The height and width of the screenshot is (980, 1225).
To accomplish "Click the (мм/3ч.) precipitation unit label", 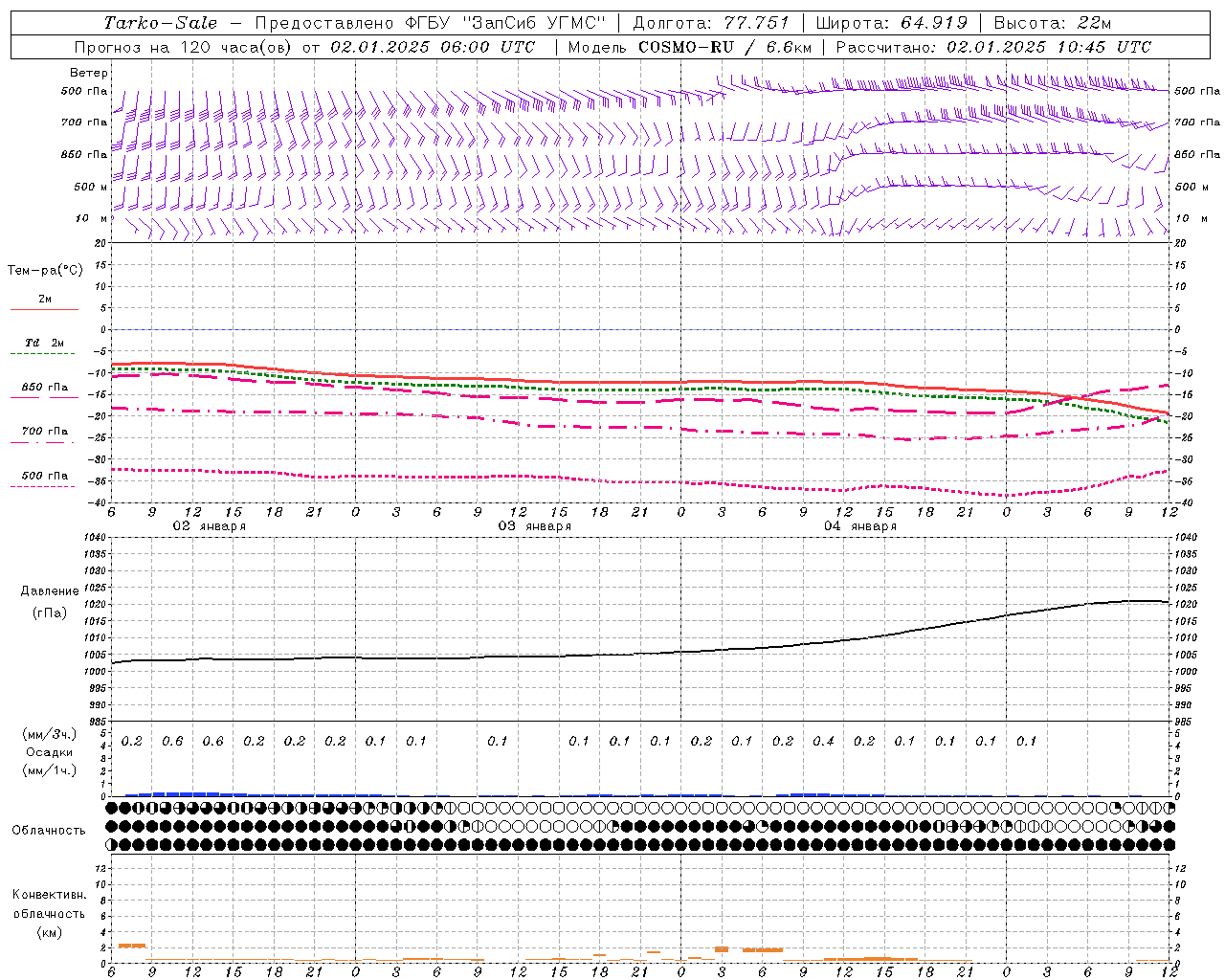I will [x=50, y=734].
